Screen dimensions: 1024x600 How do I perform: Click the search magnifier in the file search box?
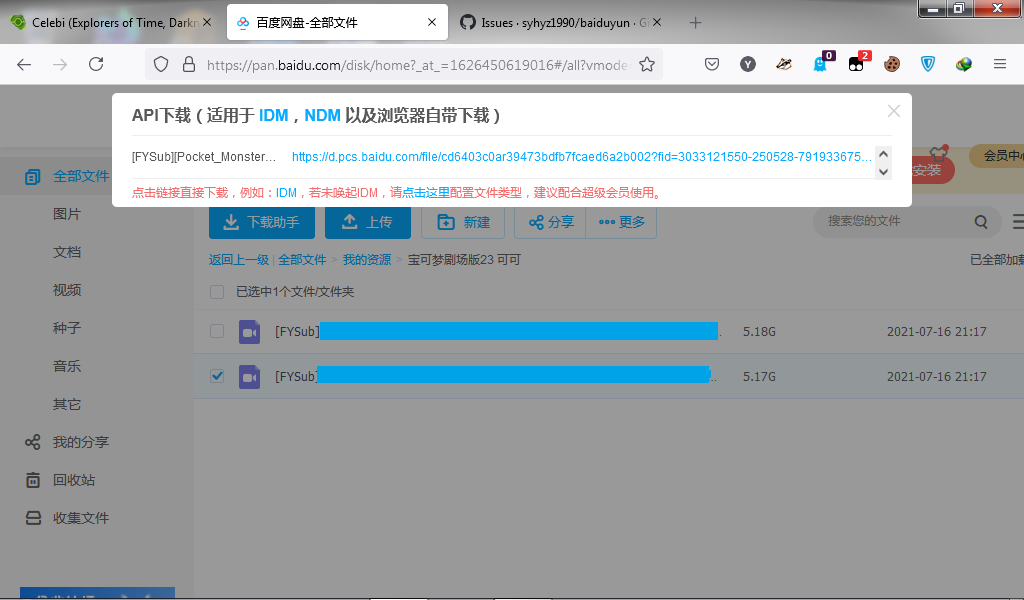point(981,221)
